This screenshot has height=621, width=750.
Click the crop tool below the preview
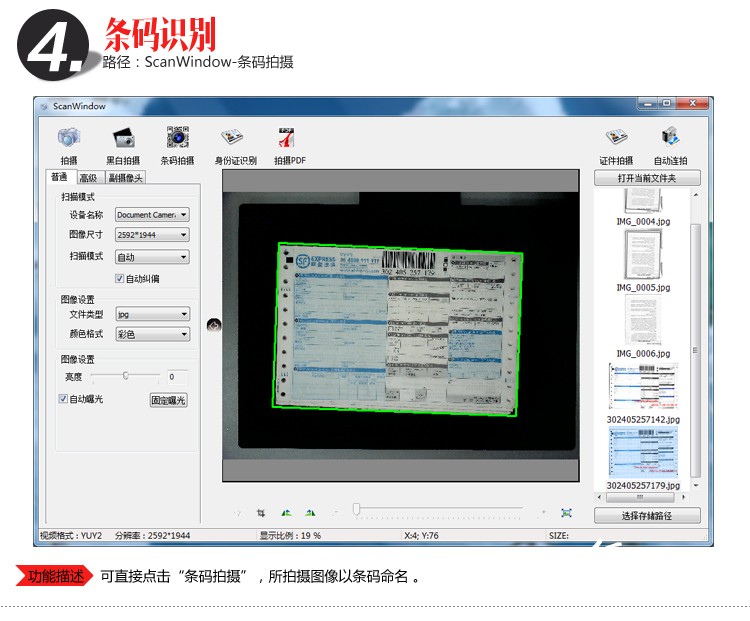[261, 512]
